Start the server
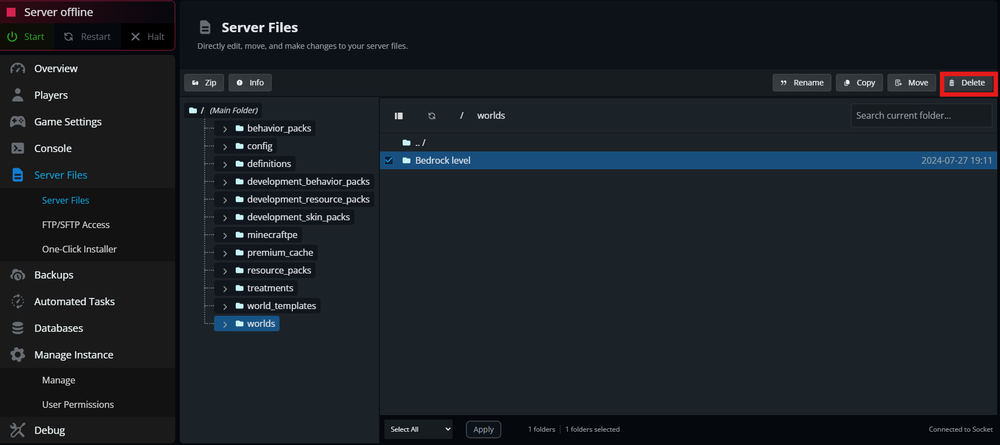This screenshot has width=1000, height=445. click(x=27, y=37)
